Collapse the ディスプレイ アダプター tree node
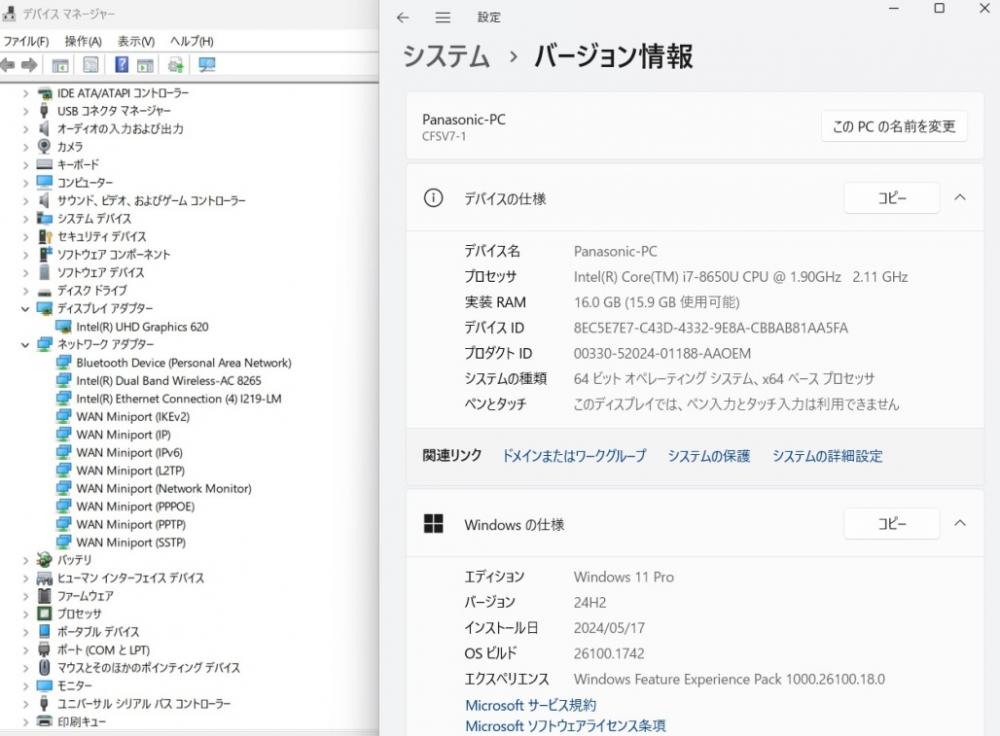Viewport: 1000px width, 736px height. [x=26, y=309]
